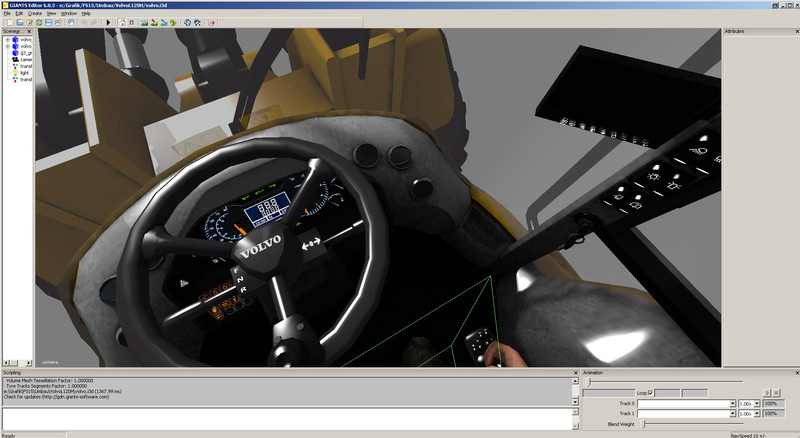Click the house-shaped Home view icon
800x438 pixels.
pyautogui.click(x=122, y=22)
